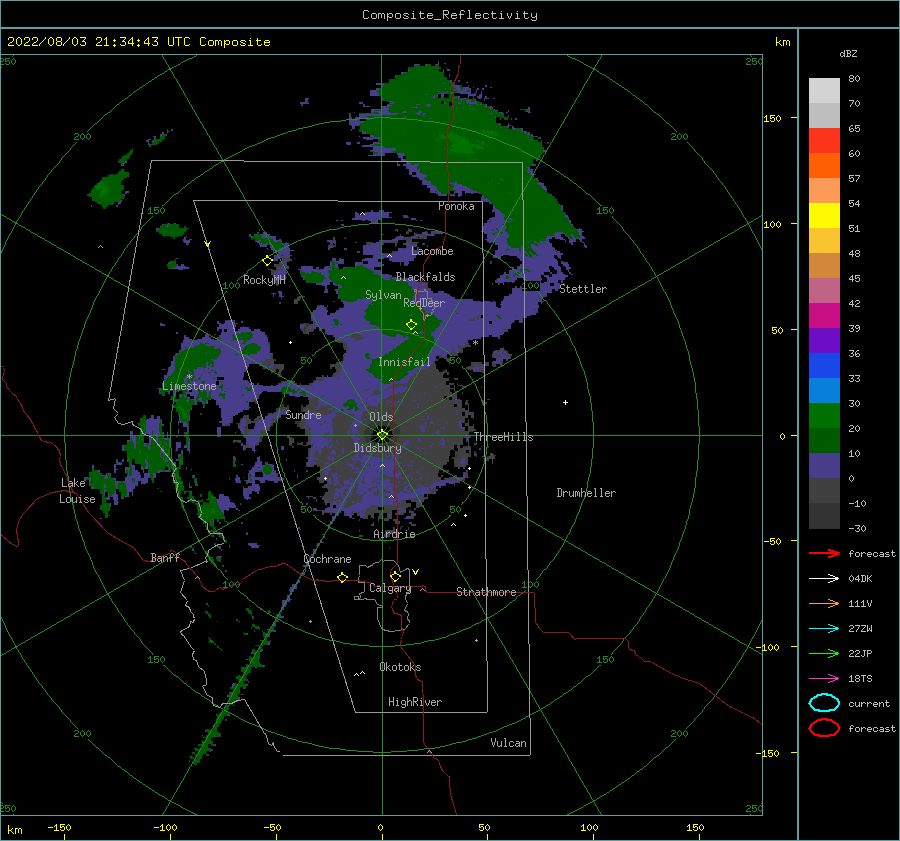
Task: Click the magenta 18TS arrow icon
Action: (x=824, y=679)
